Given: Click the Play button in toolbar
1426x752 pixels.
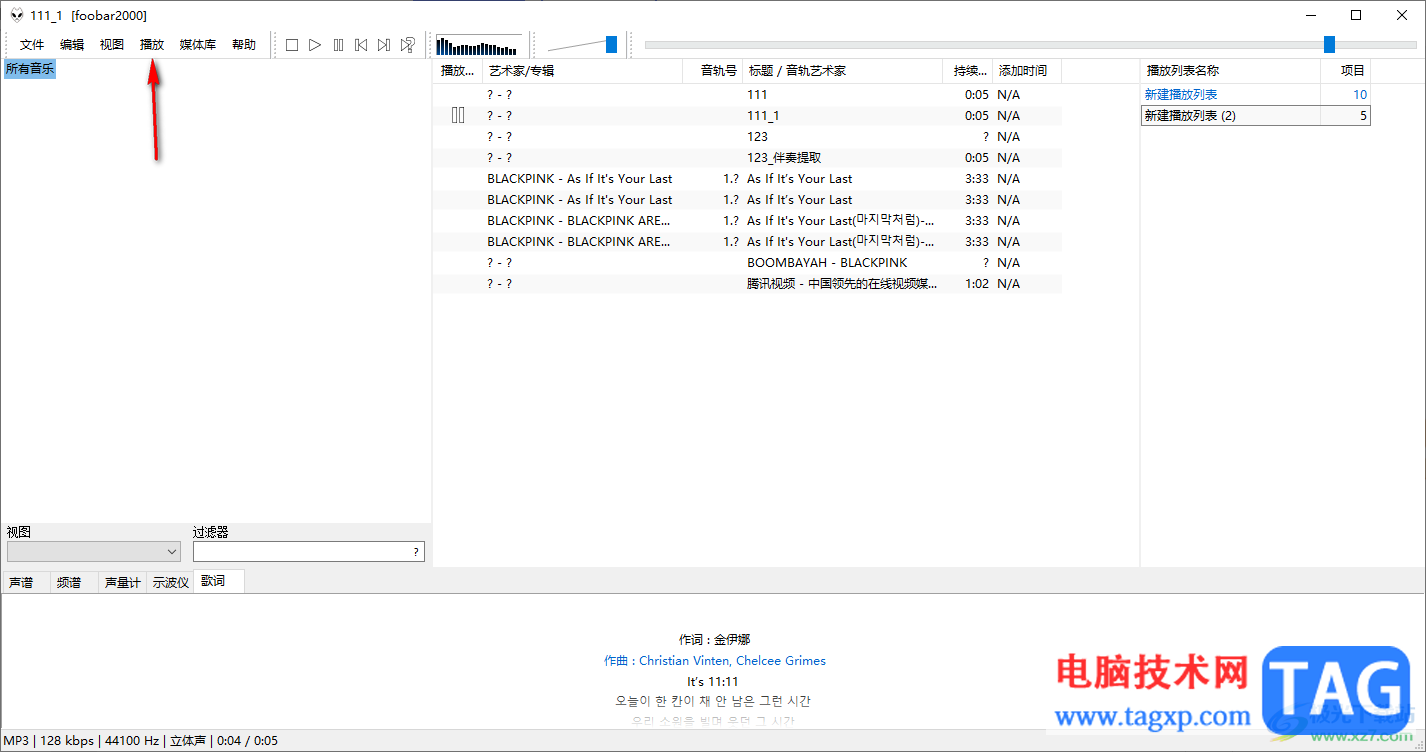Looking at the screenshot, I should pos(315,45).
